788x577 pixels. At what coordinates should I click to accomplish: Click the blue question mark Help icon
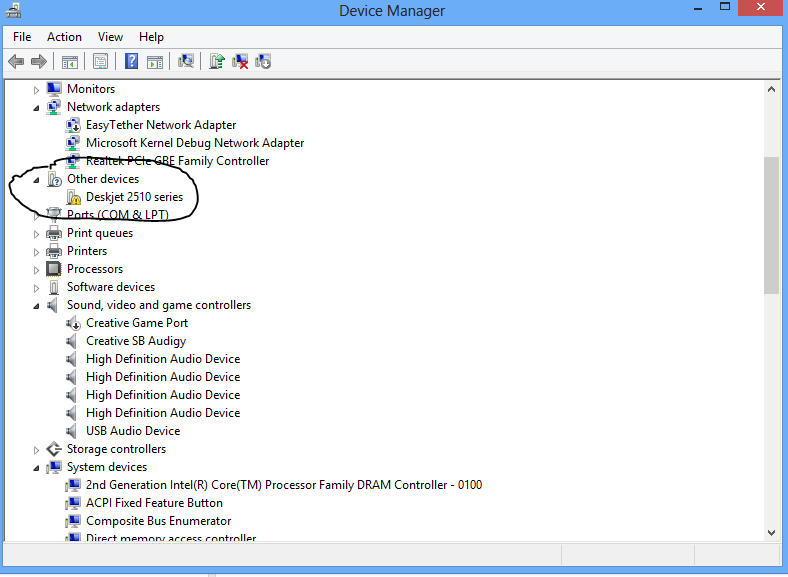tap(131, 62)
